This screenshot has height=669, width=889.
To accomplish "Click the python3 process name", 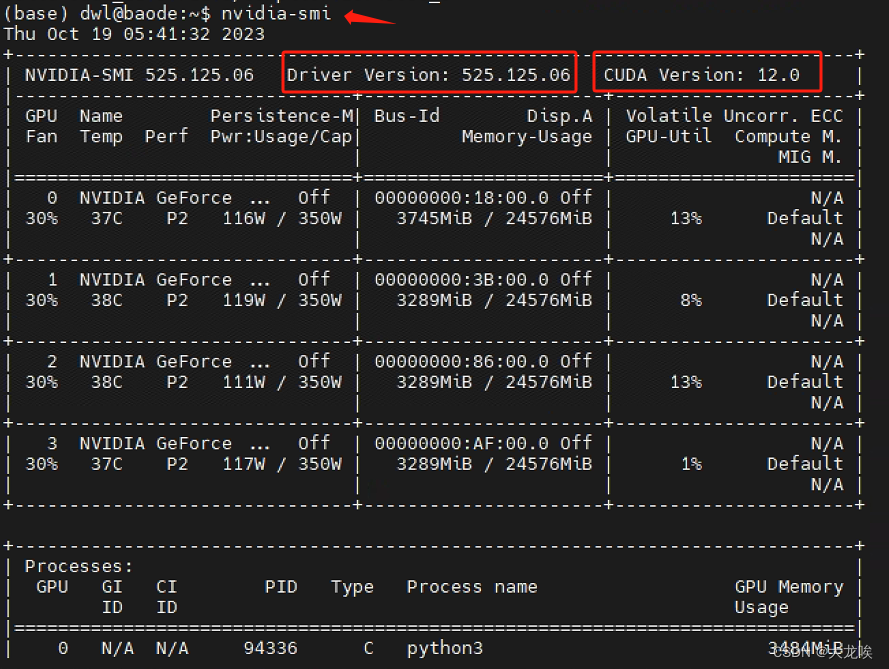I will [x=444, y=648].
